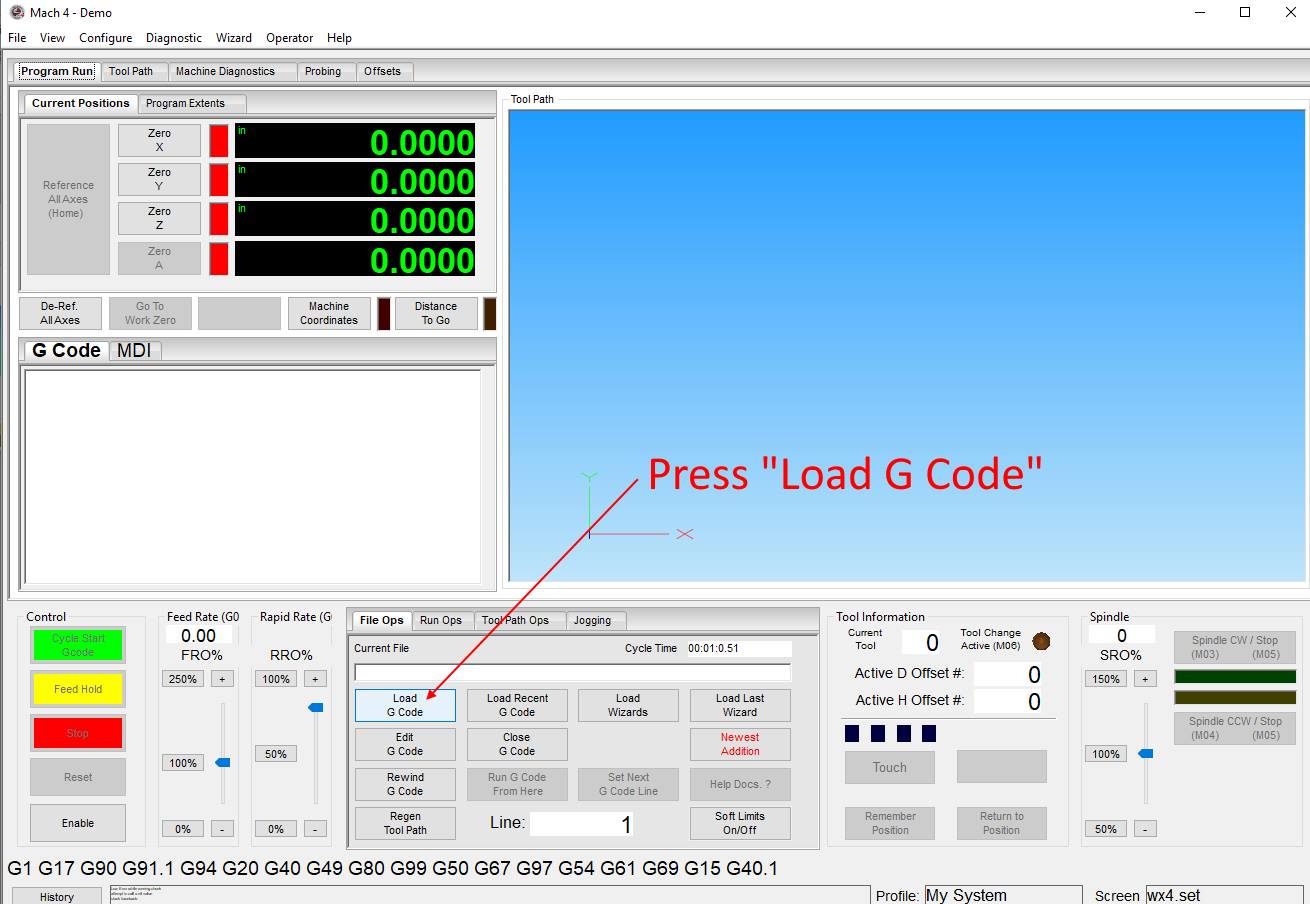Switch to the MDI tab

[x=134, y=350]
